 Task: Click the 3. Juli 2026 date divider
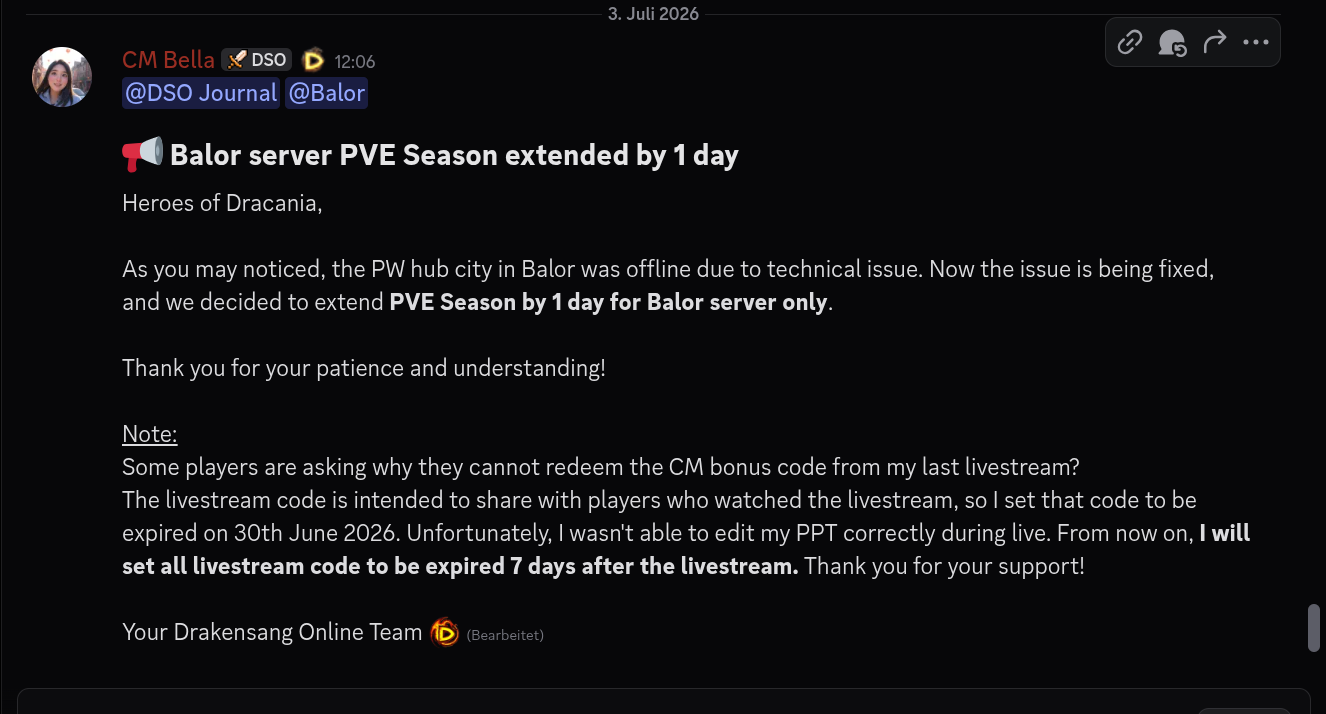point(653,14)
